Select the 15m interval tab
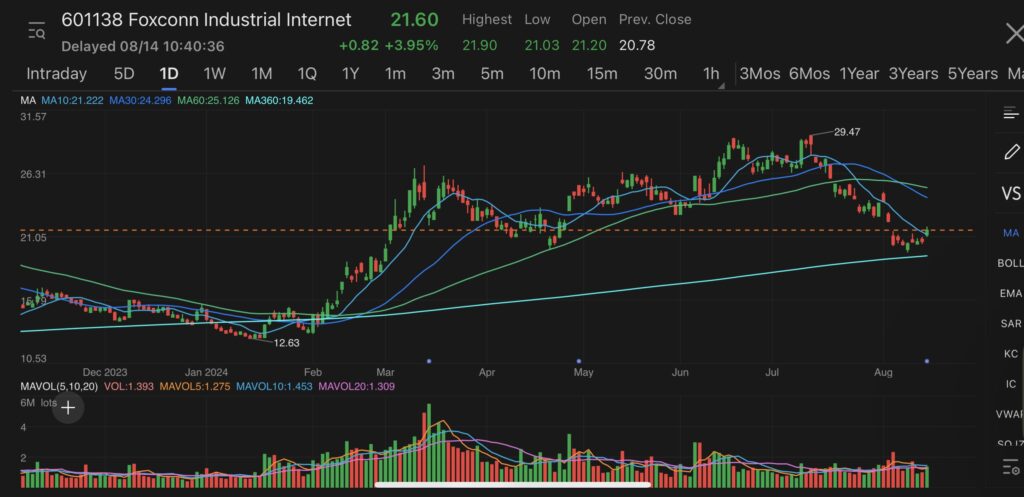 point(602,74)
